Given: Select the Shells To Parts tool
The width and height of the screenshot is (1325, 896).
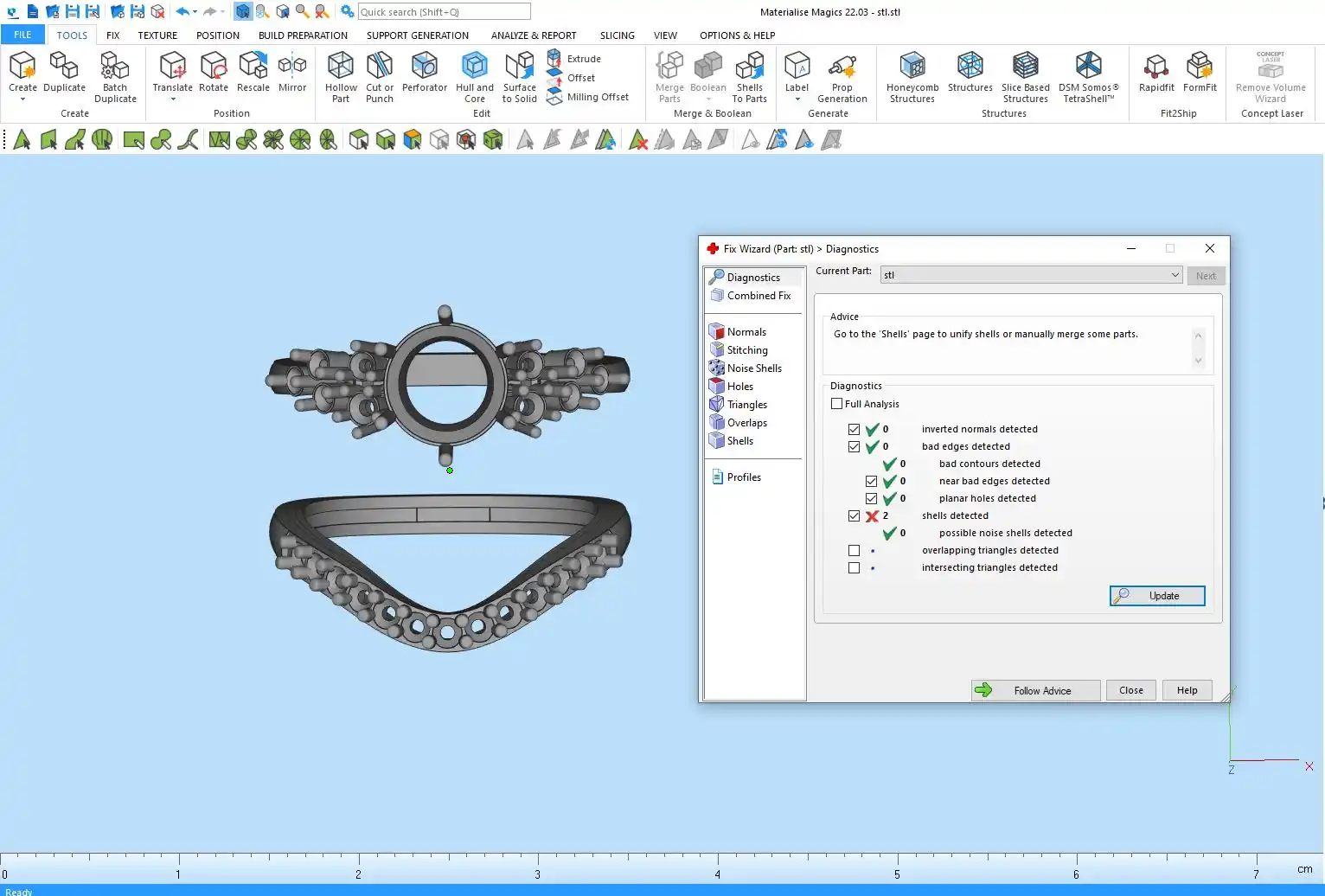Looking at the screenshot, I should [749, 76].
